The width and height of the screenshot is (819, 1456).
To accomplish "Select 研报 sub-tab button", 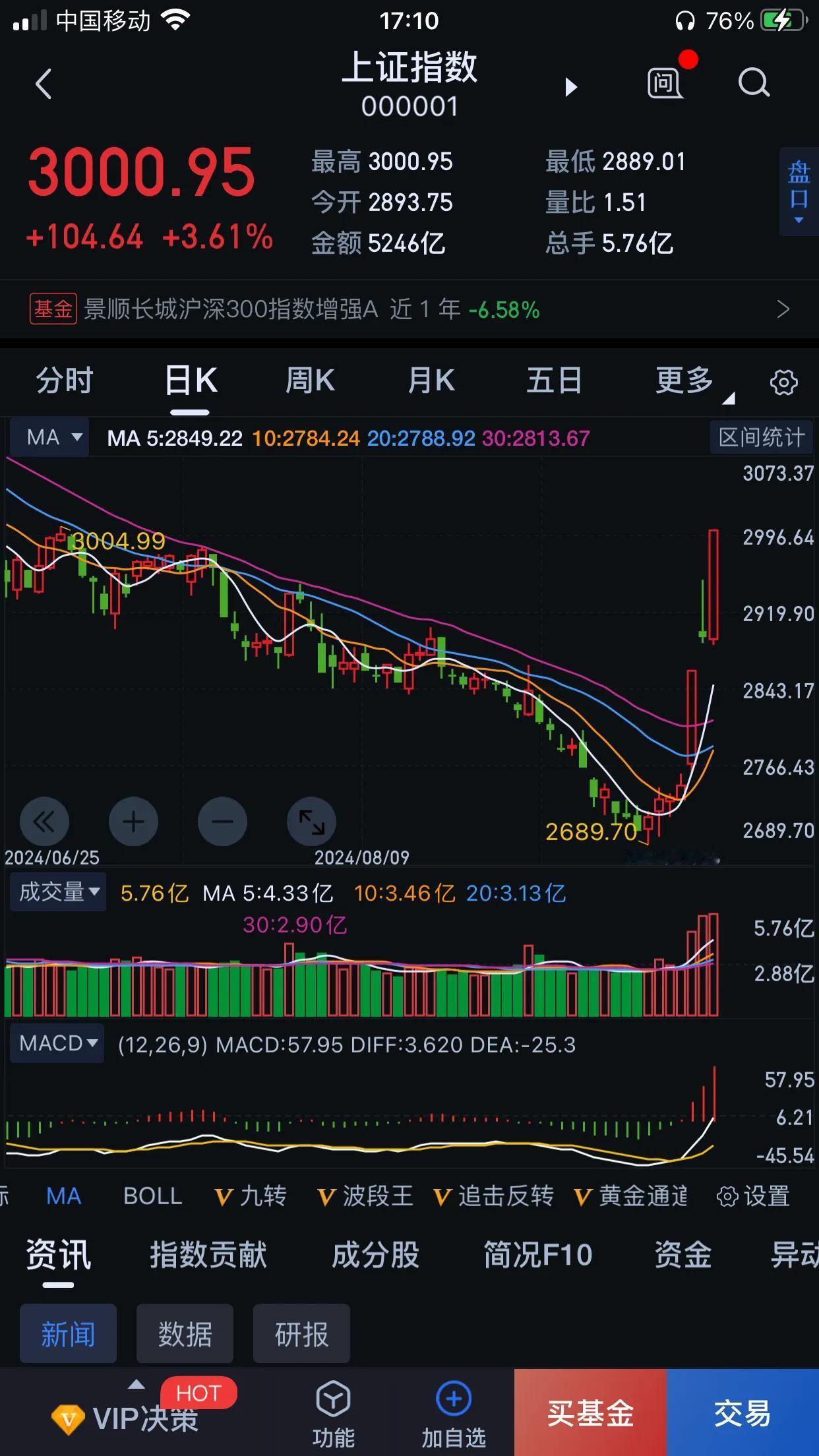I will 301,1333.
